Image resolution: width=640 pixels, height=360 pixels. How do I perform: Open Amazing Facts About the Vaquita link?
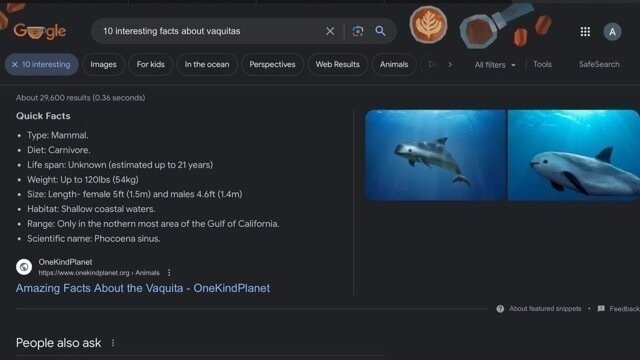(143, 288)
